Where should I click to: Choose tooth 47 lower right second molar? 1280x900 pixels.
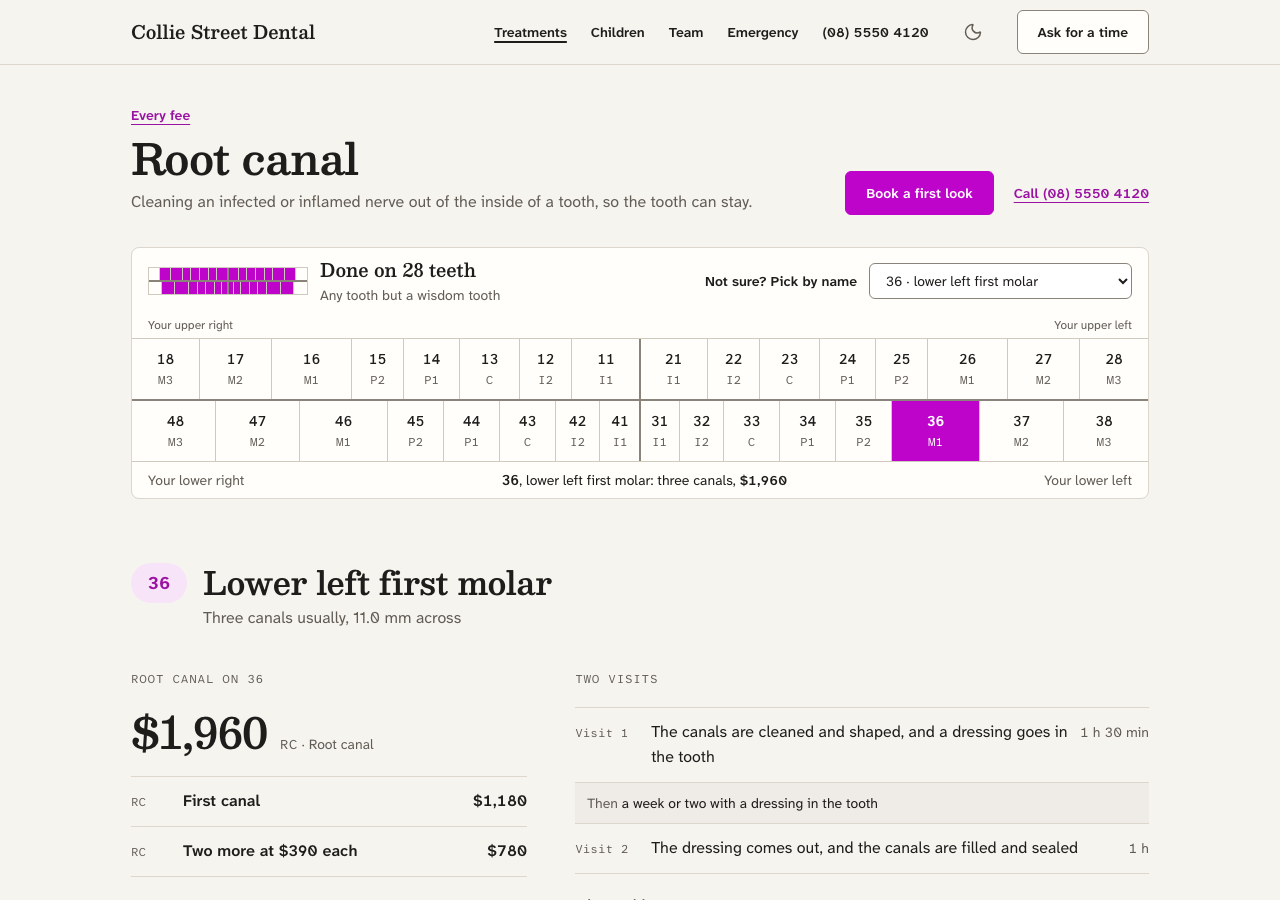point(258,431)
